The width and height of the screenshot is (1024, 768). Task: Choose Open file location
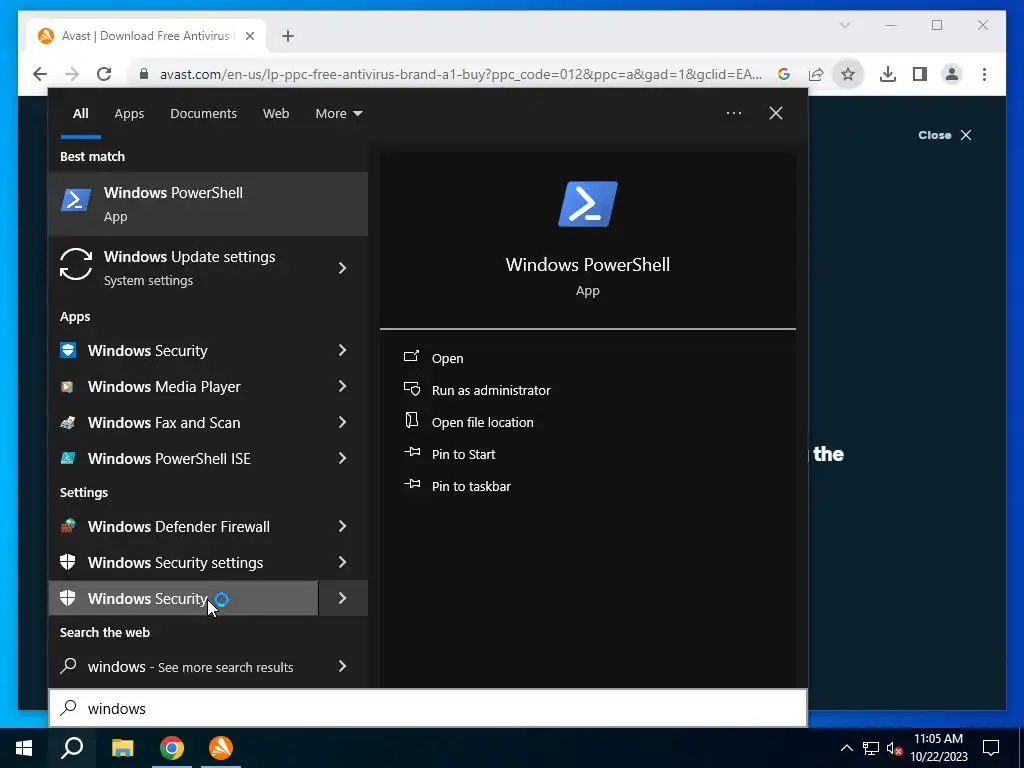482,423
